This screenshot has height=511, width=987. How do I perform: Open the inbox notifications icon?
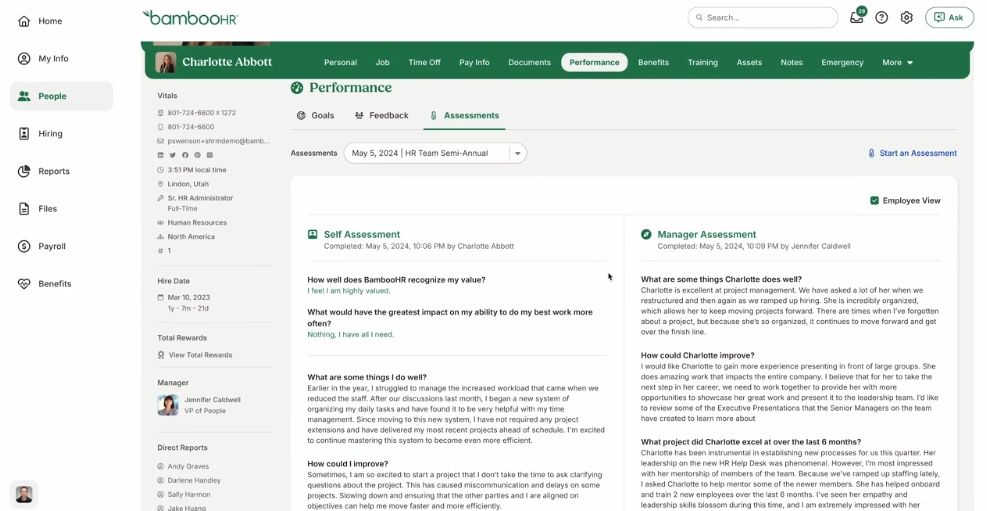pos(857,17)
